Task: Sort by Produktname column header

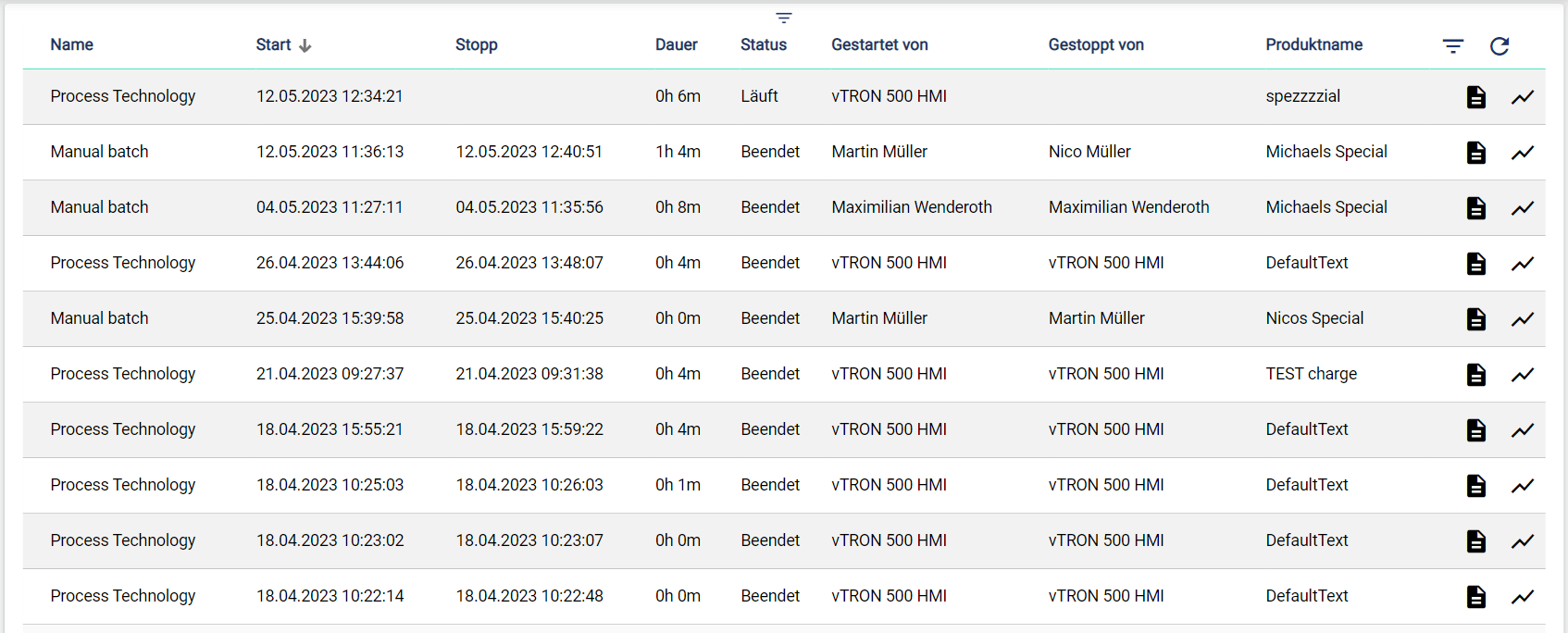Action: [x=1314, y=44]
